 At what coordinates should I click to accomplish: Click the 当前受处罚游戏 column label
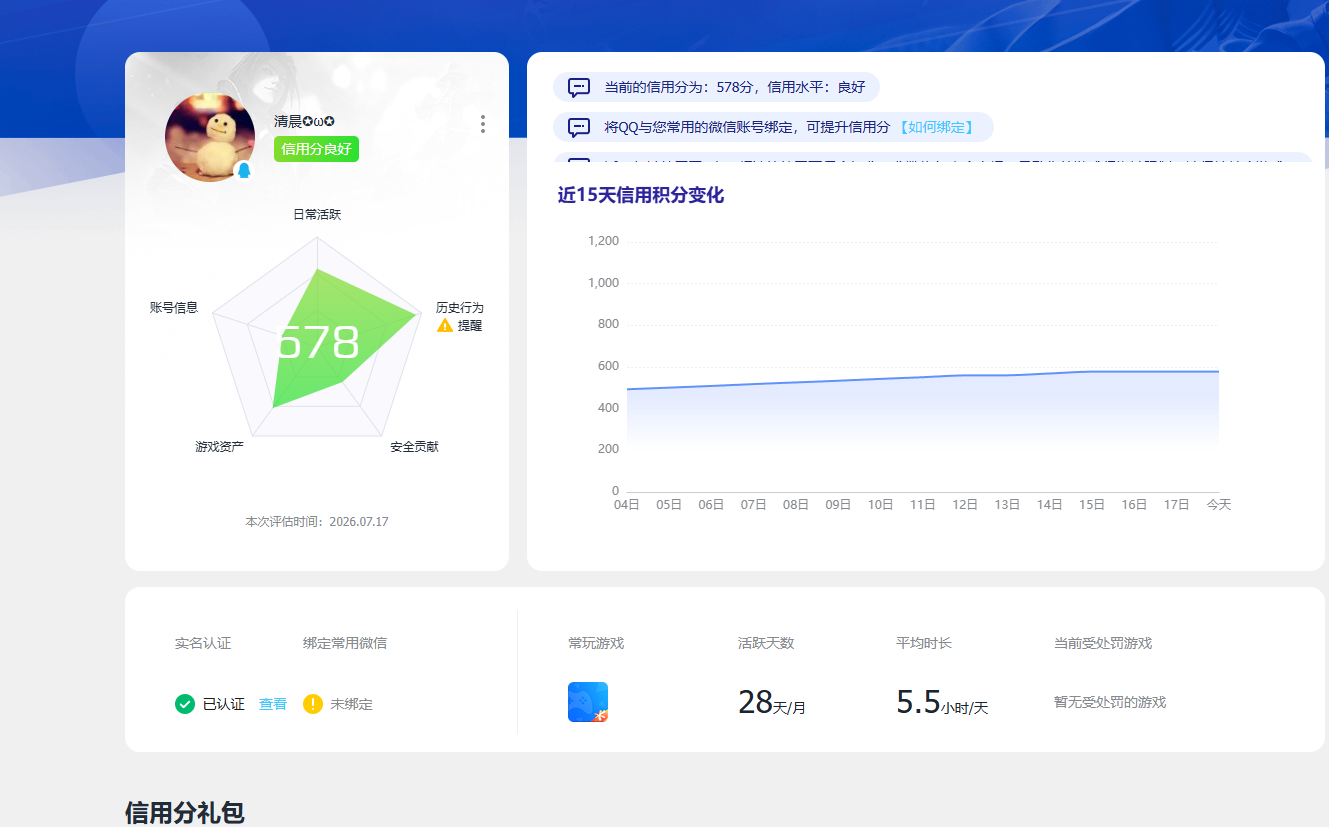(x=1103, y=643)
